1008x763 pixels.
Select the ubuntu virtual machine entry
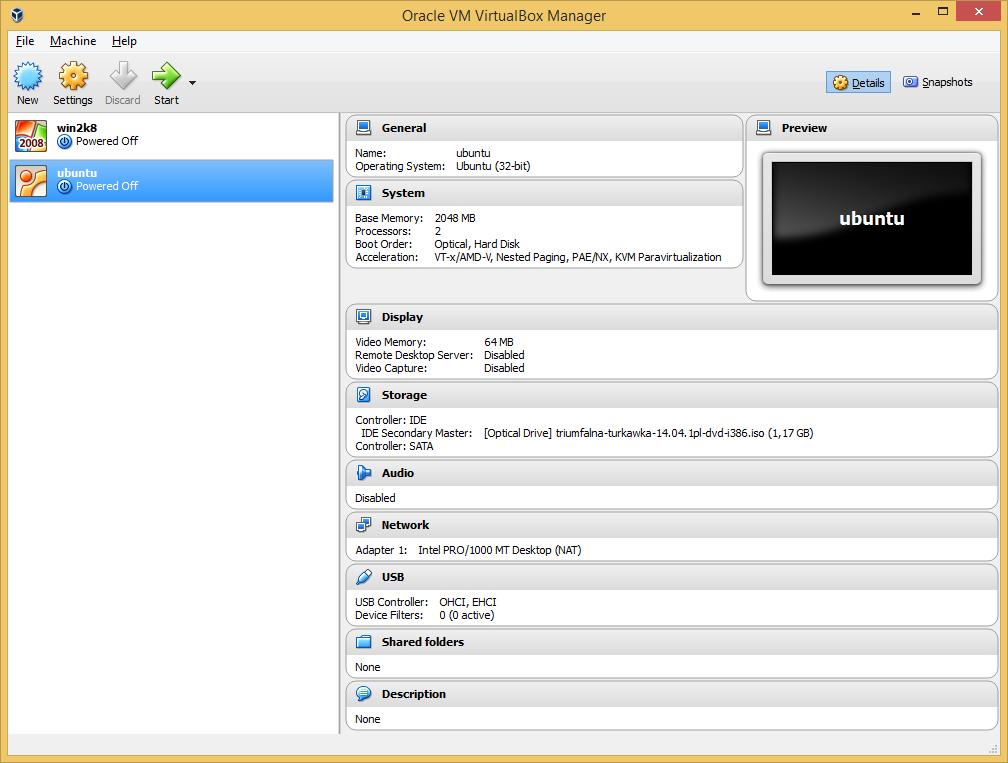(172, 181)
